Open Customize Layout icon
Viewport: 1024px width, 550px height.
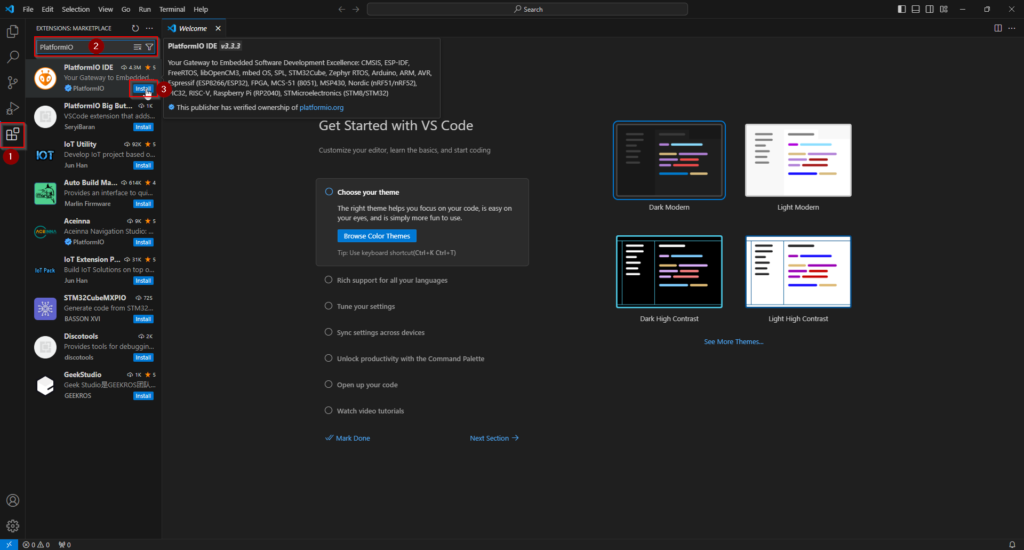point(944,9)
